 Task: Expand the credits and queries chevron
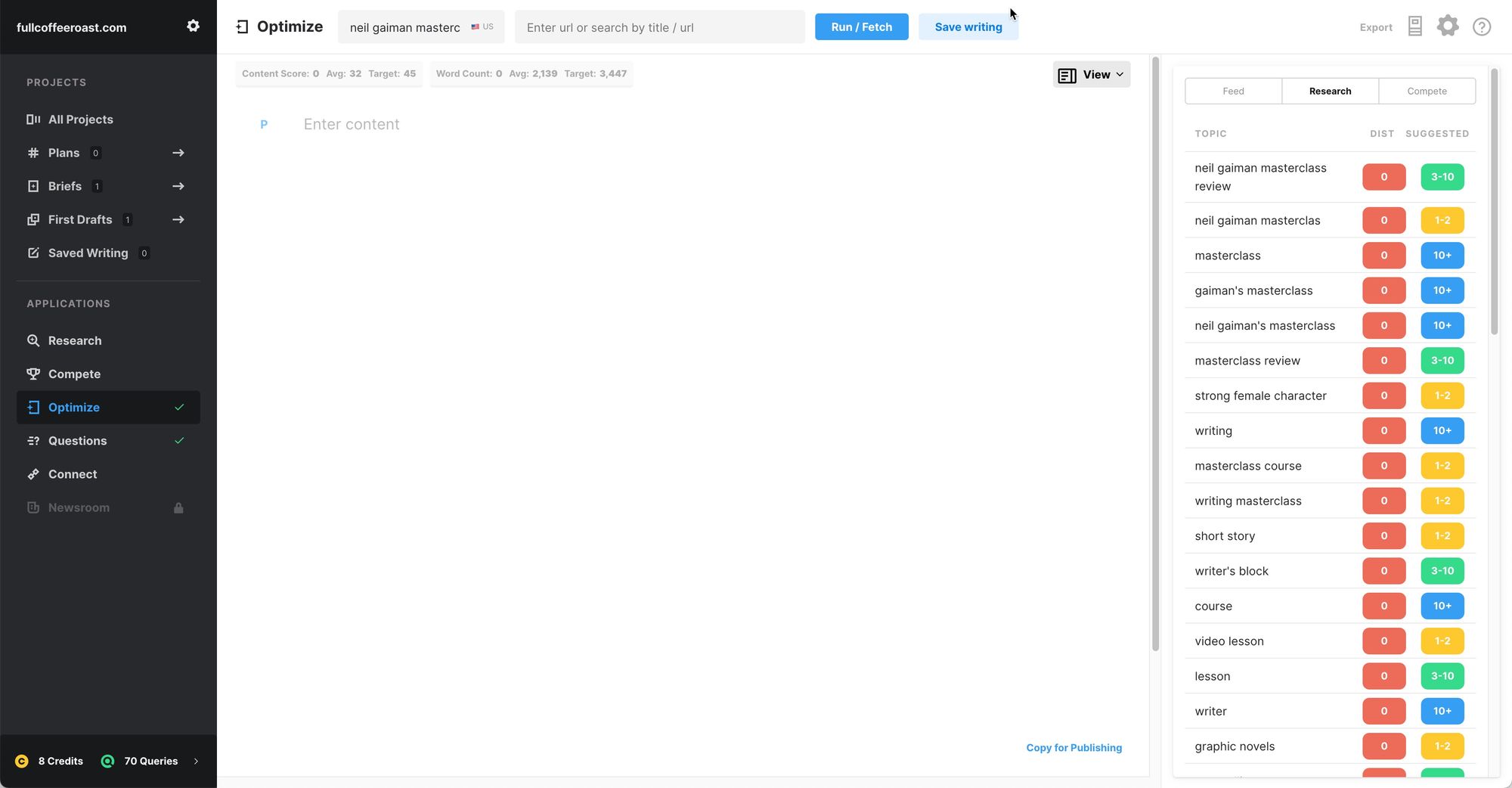pyautogui.click(x=196, y=761)
